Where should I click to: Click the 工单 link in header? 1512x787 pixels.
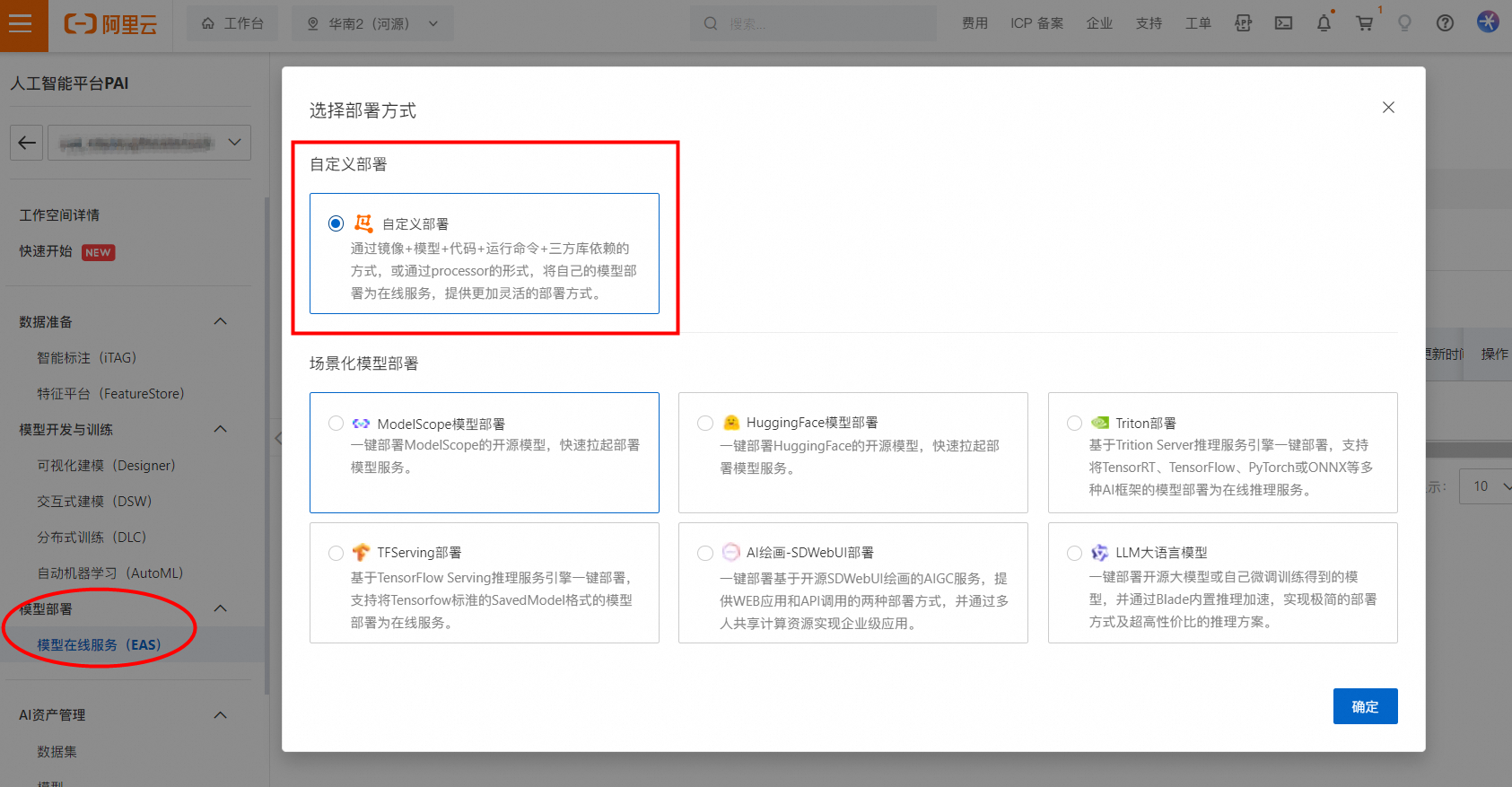pos(1198,23)
